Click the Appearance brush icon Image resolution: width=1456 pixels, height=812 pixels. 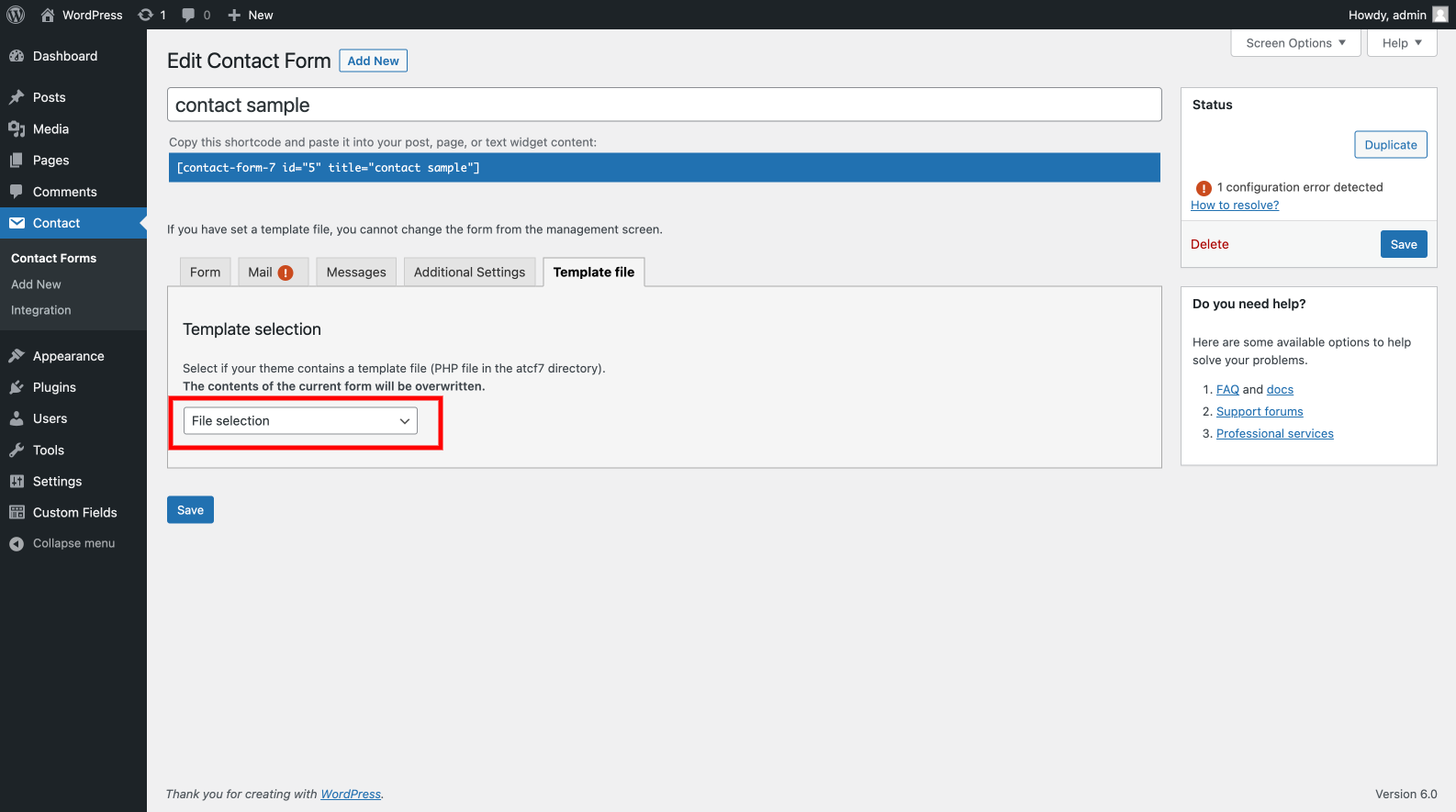pyautogui.click(x=17, y=356)
